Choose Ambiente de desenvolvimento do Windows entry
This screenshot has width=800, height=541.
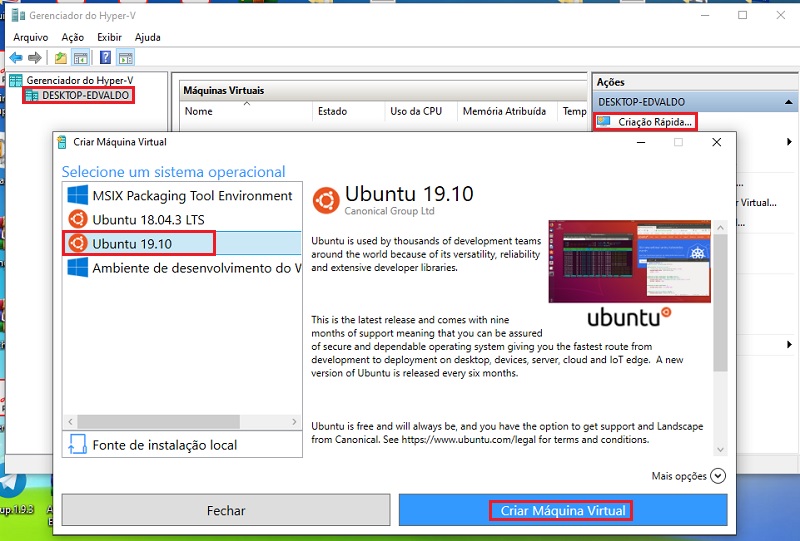tap(182, 268)
